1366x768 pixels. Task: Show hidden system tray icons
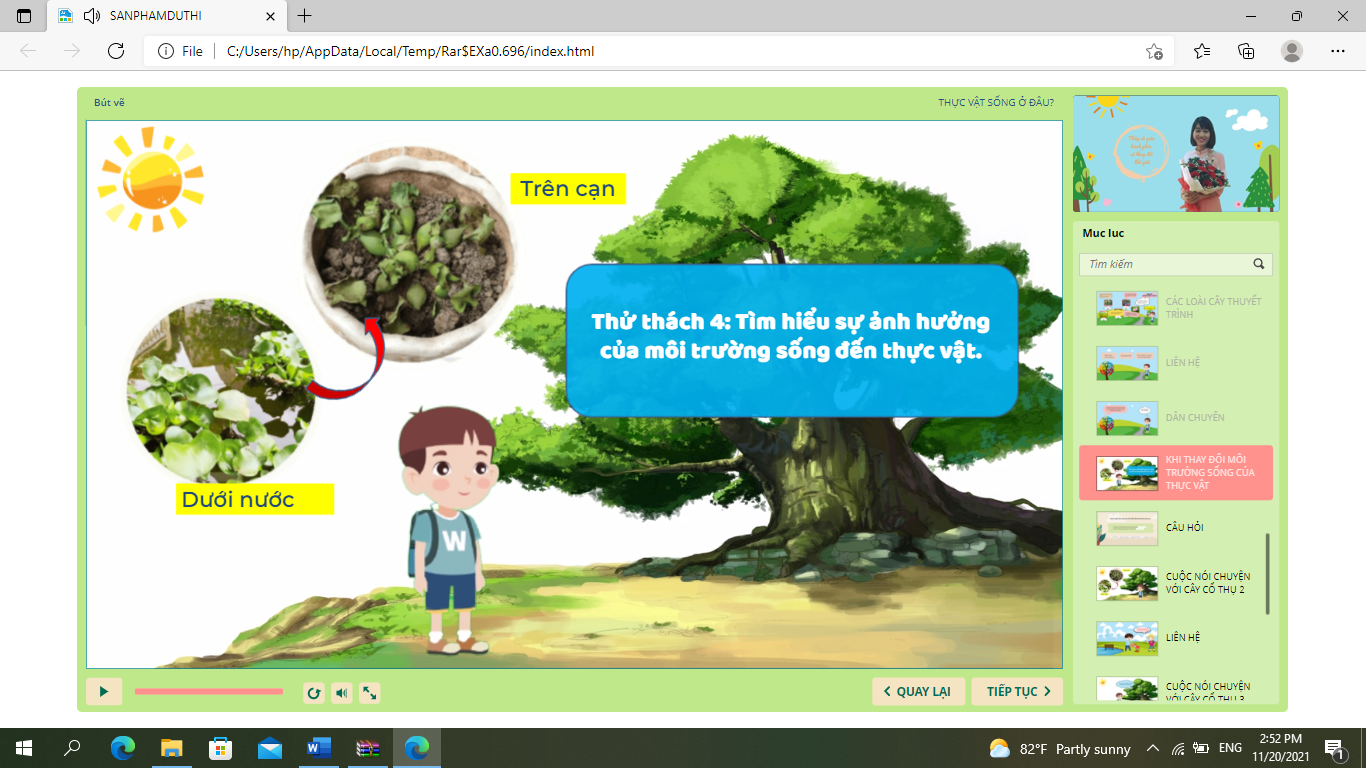[1152, 748]
